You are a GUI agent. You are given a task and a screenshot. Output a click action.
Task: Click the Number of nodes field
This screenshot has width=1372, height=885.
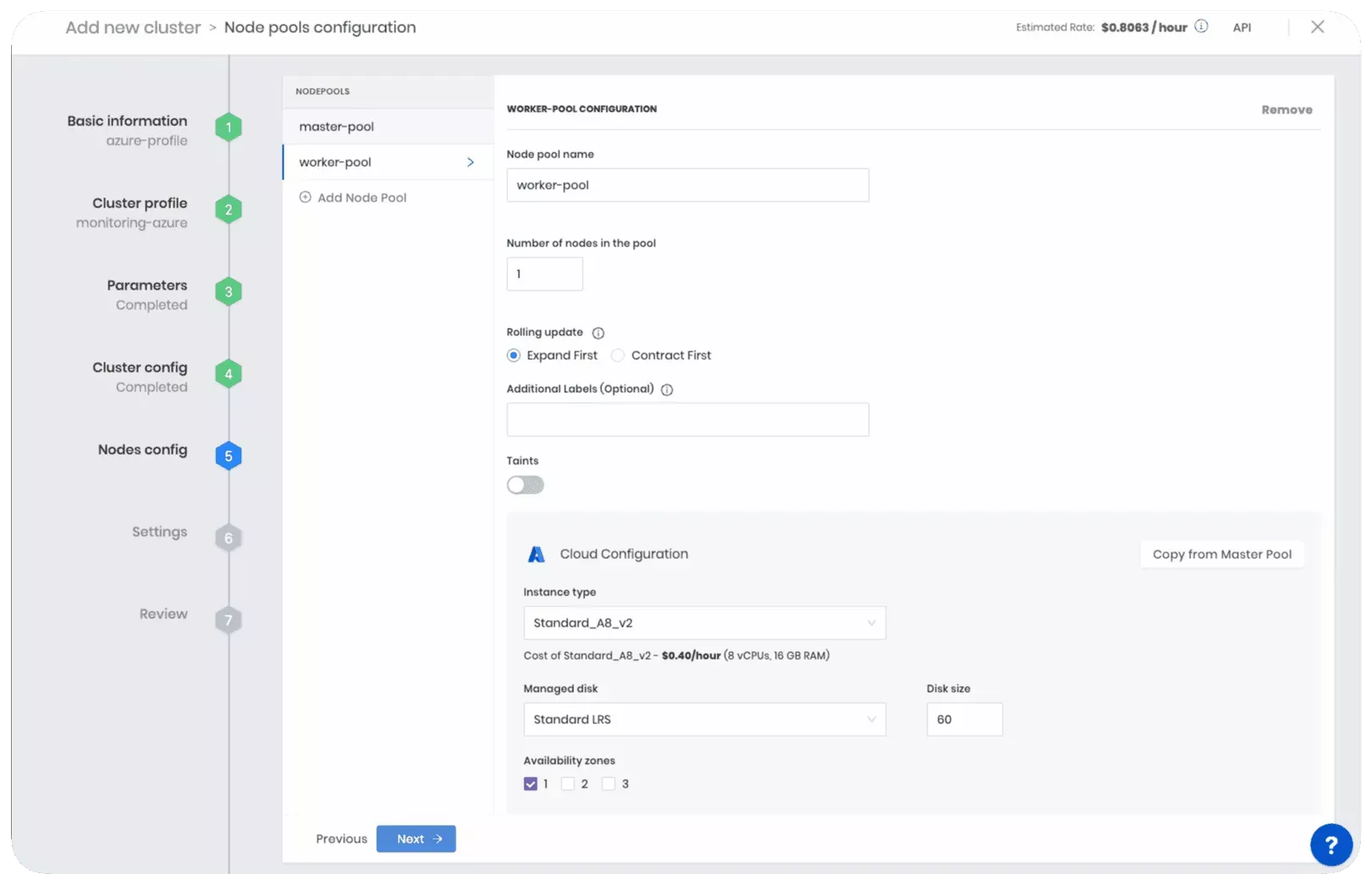coord(545,274)
